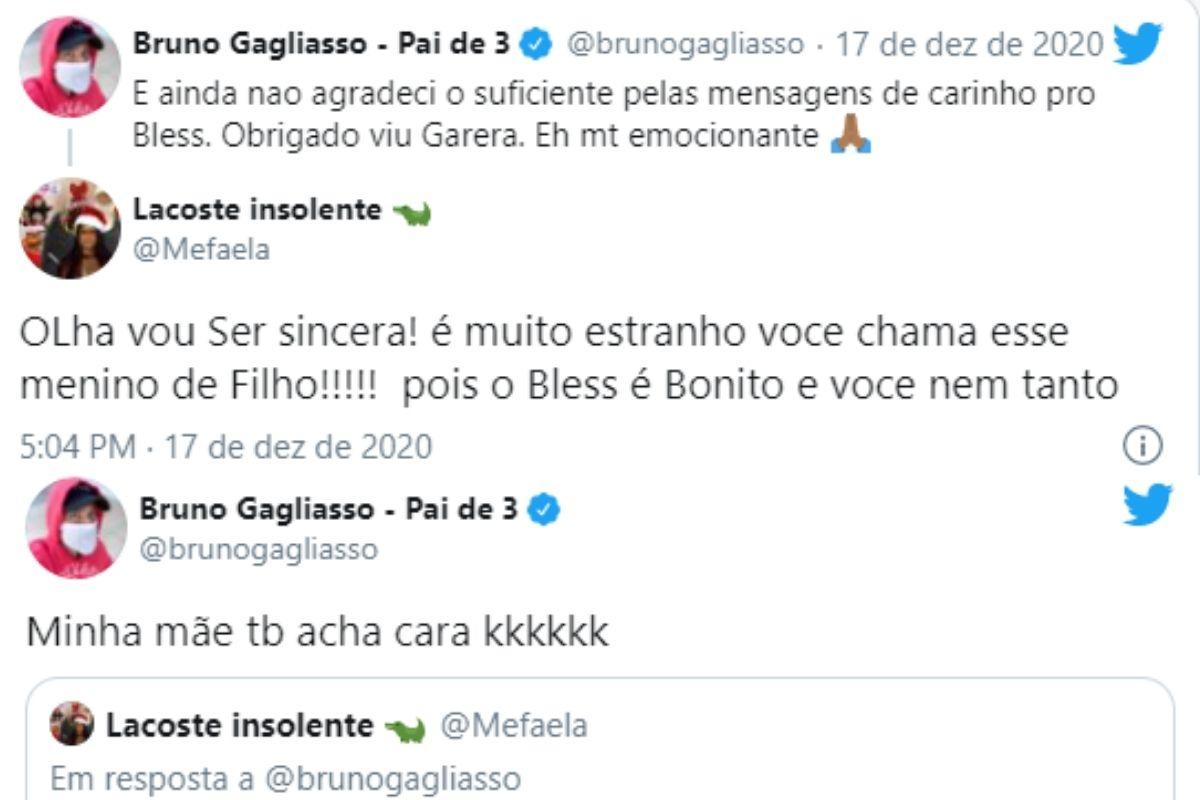The width and height of the screenshot is (1200, 800).
Task: Click @brunogagliasso handle in the lower tweet
Action: click(x=258, y=549)
